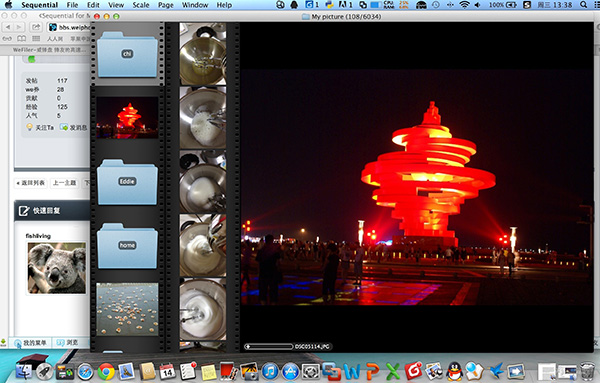
Task: Open the "chl" folder in the filmstrip
Action: (x=127, y=54)
